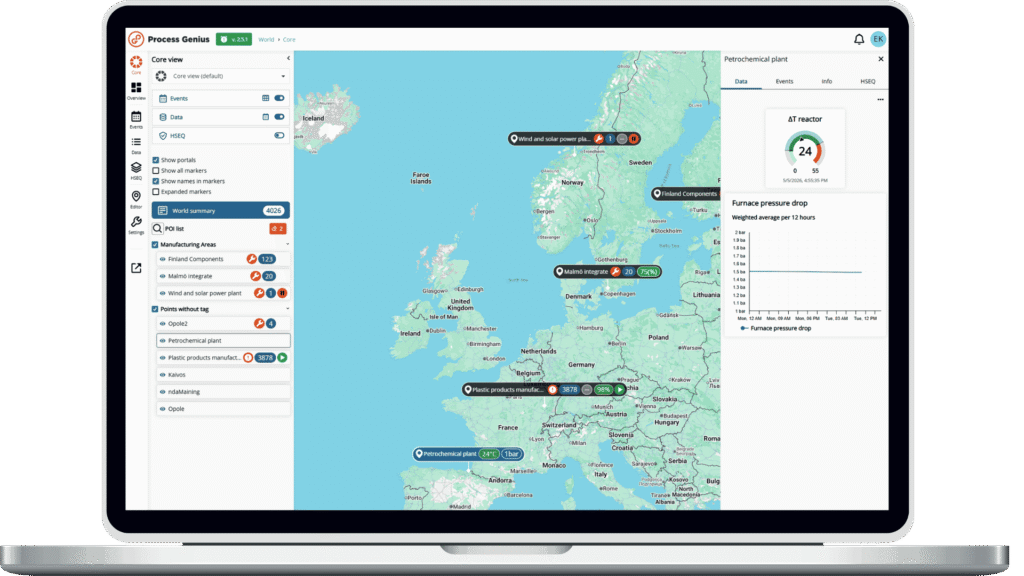
Task: Open the notifications bell
Action: (x=859, y=39)
